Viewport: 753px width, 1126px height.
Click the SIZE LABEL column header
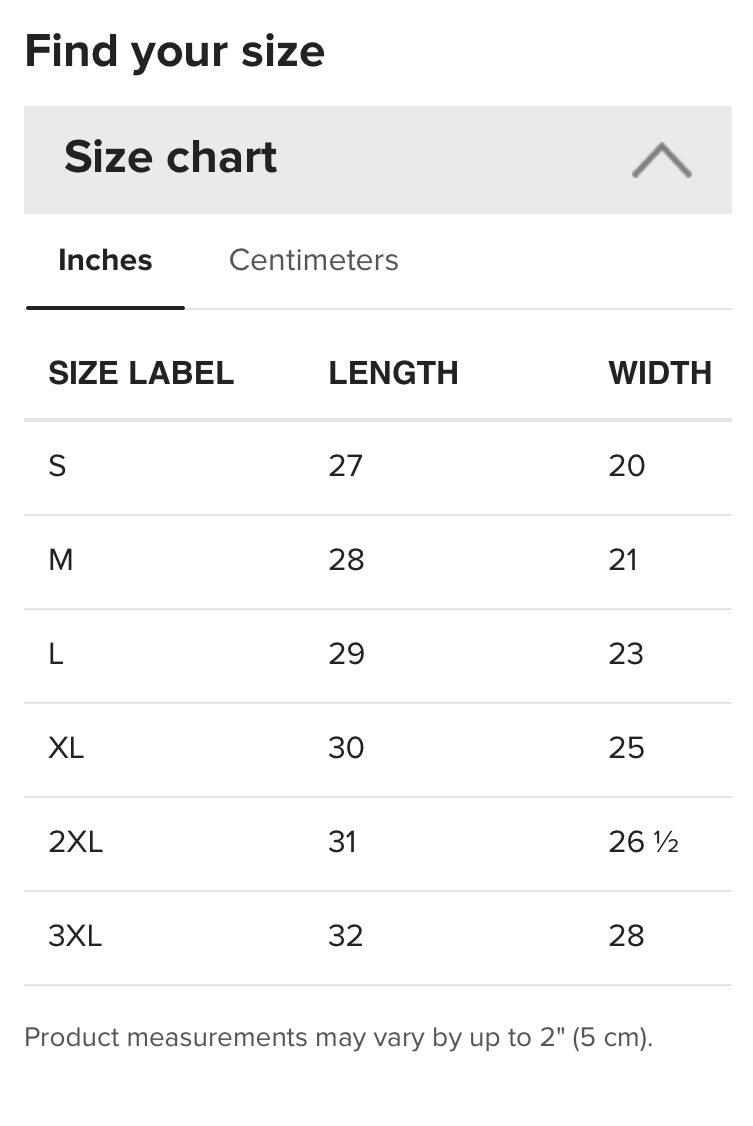point(141,373)
